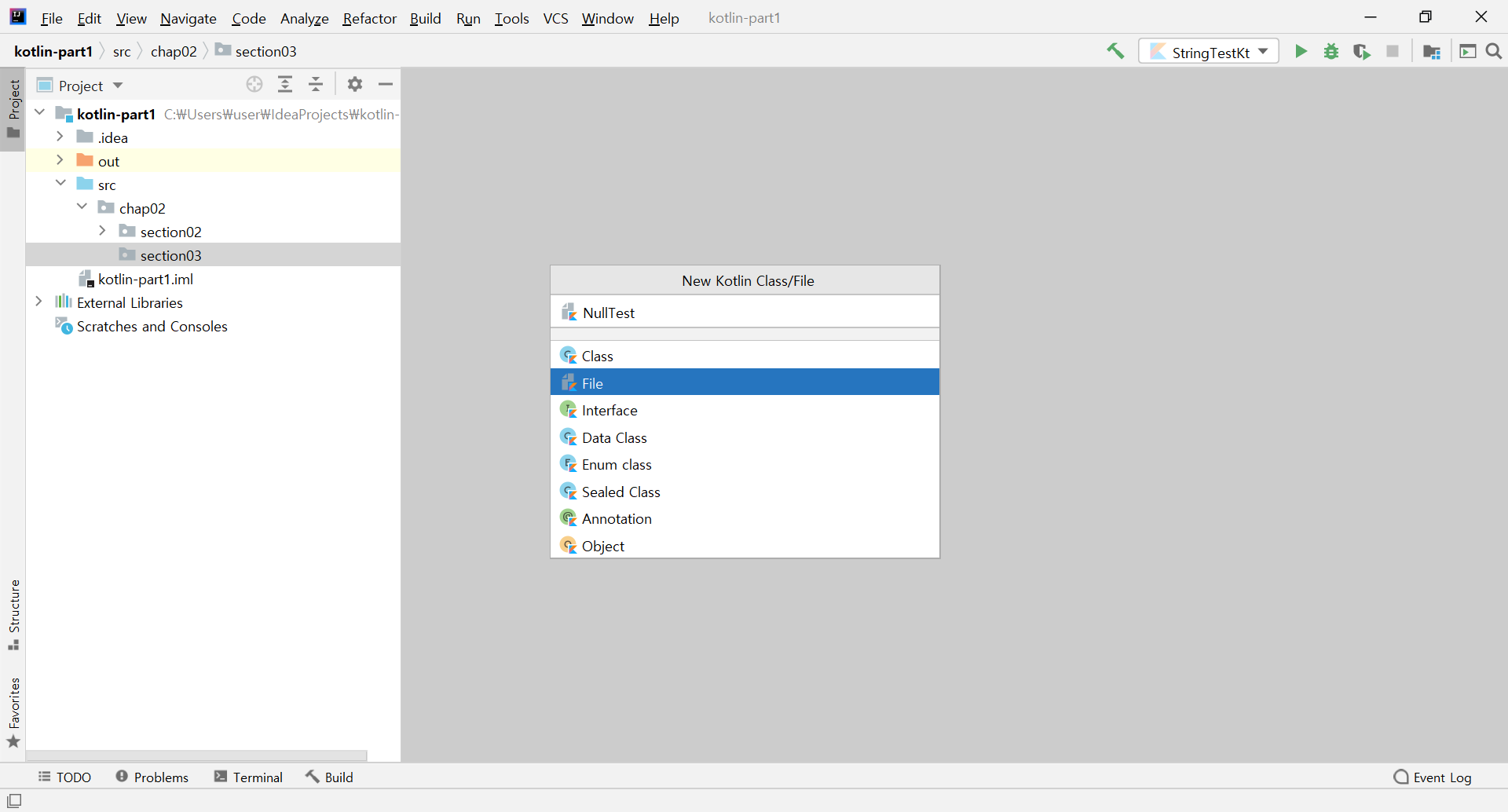Open the Window menu

608,18
